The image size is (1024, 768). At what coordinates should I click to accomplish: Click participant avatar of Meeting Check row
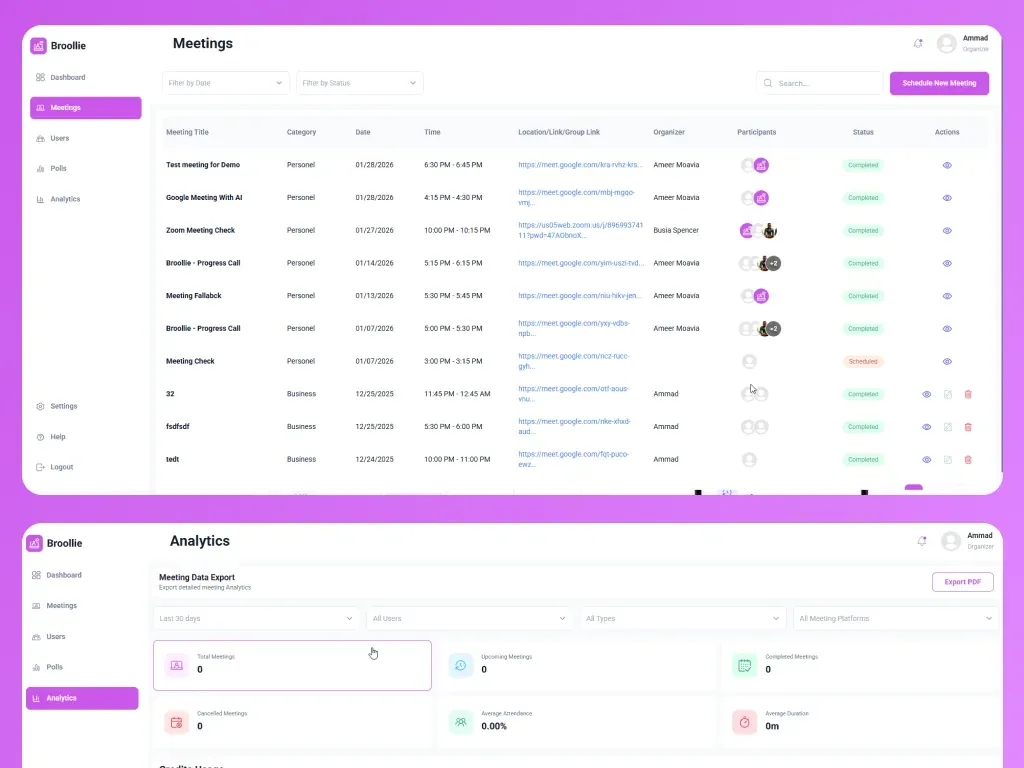[x=749, y=361]
